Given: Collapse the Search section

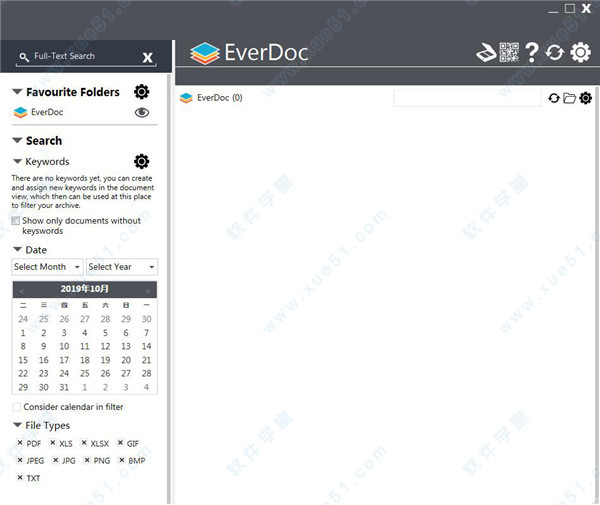Looking at the screenshot, I should [17, 140].
